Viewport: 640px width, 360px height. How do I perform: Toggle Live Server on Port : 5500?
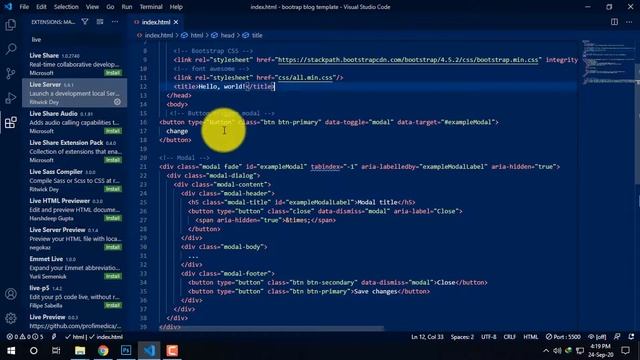(563, 337)
